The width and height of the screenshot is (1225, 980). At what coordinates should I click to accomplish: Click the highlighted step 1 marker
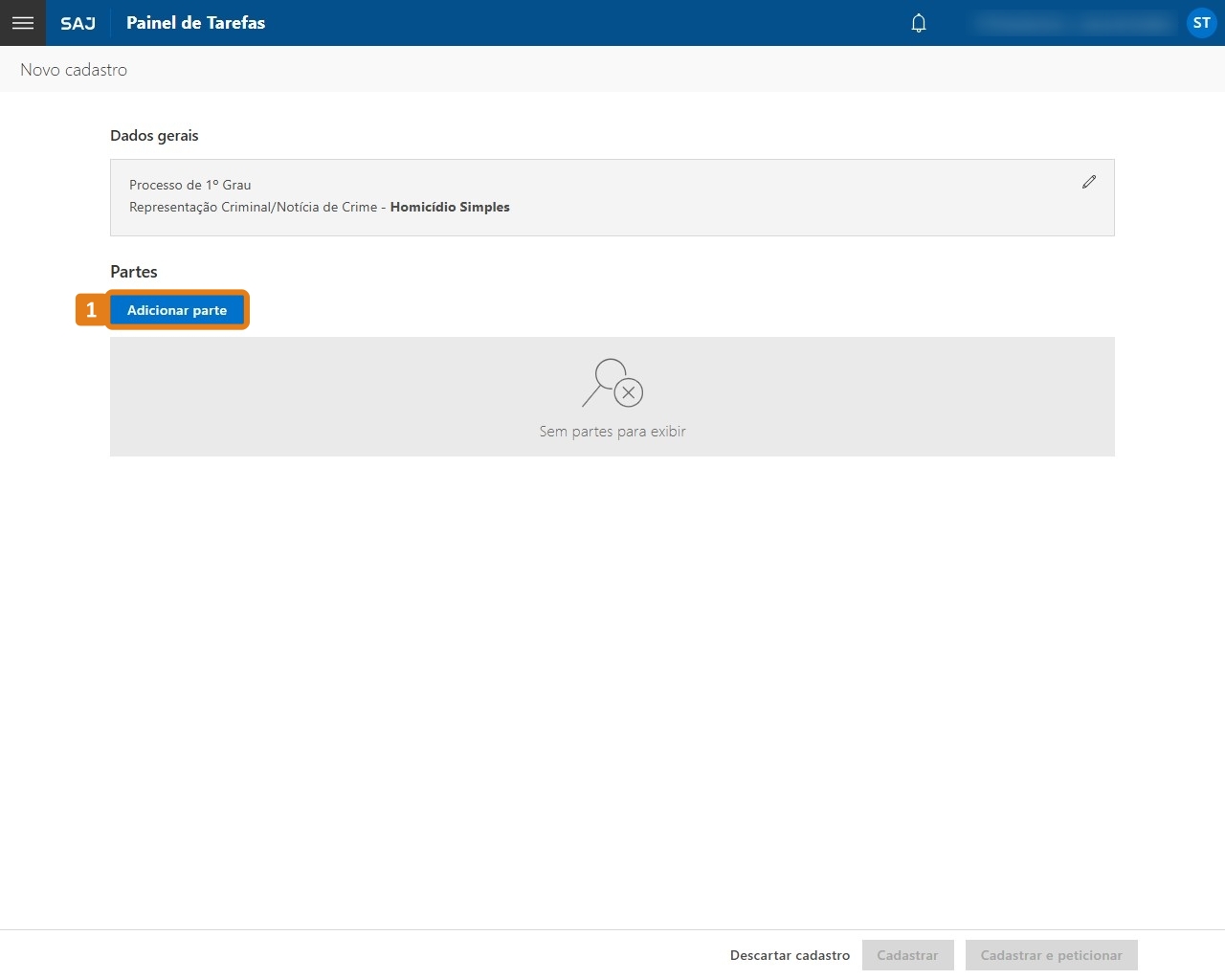90,309
